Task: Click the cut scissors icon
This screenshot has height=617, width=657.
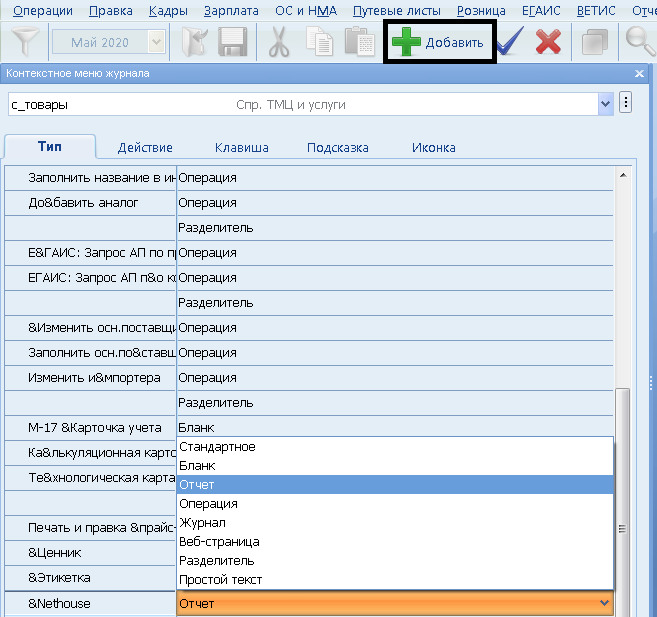Action: pyautogui.click(x=278, y=42)
